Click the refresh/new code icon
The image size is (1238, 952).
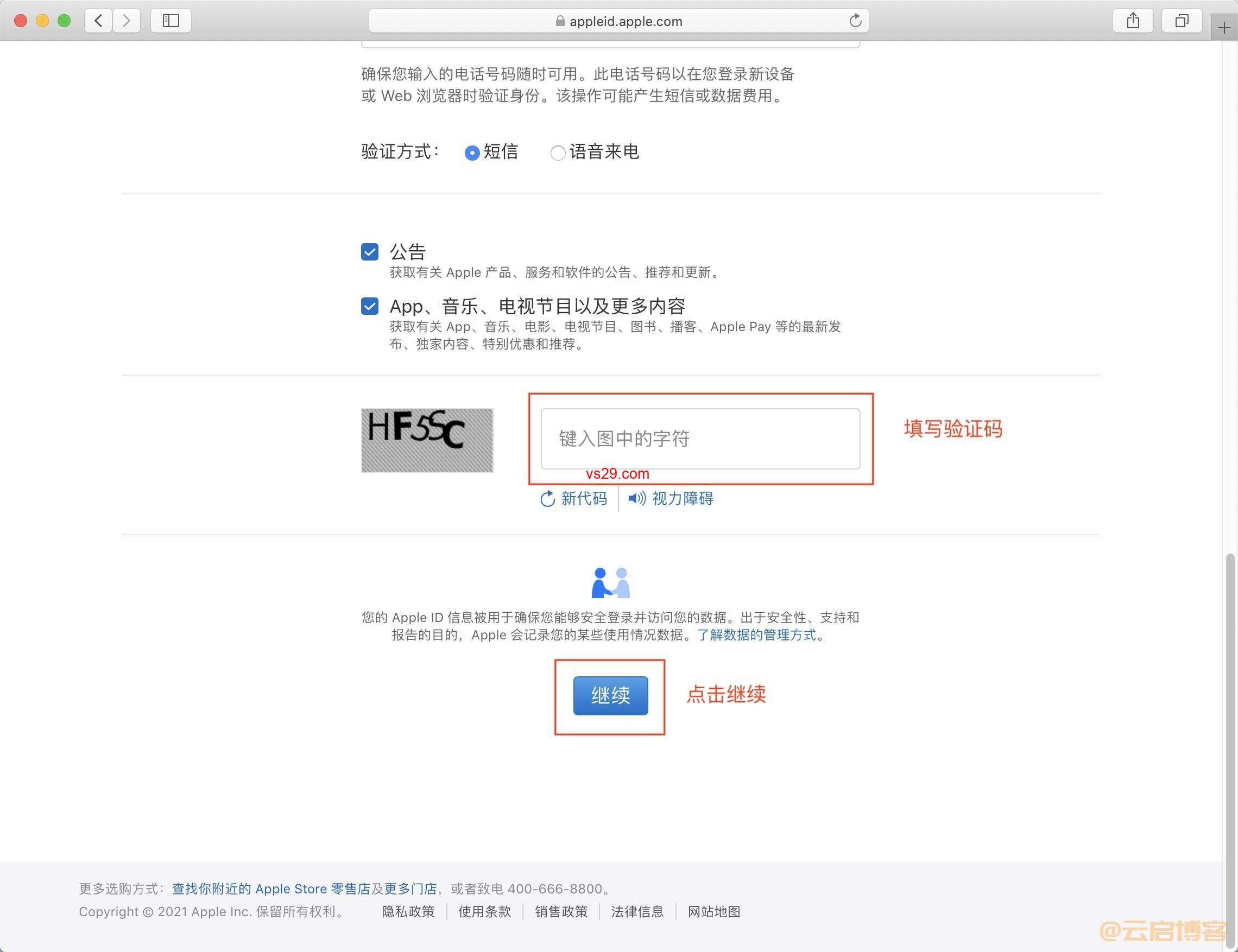[546, 498]
